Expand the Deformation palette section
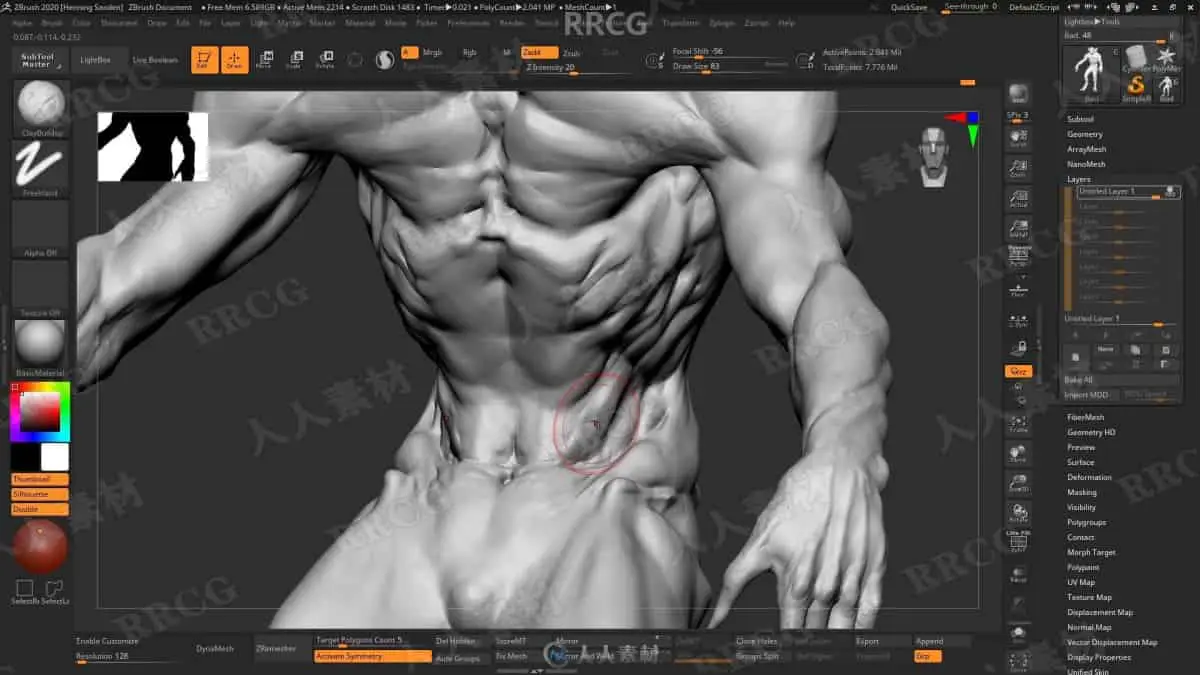The image size is (1200, 675). point(1089,477)
